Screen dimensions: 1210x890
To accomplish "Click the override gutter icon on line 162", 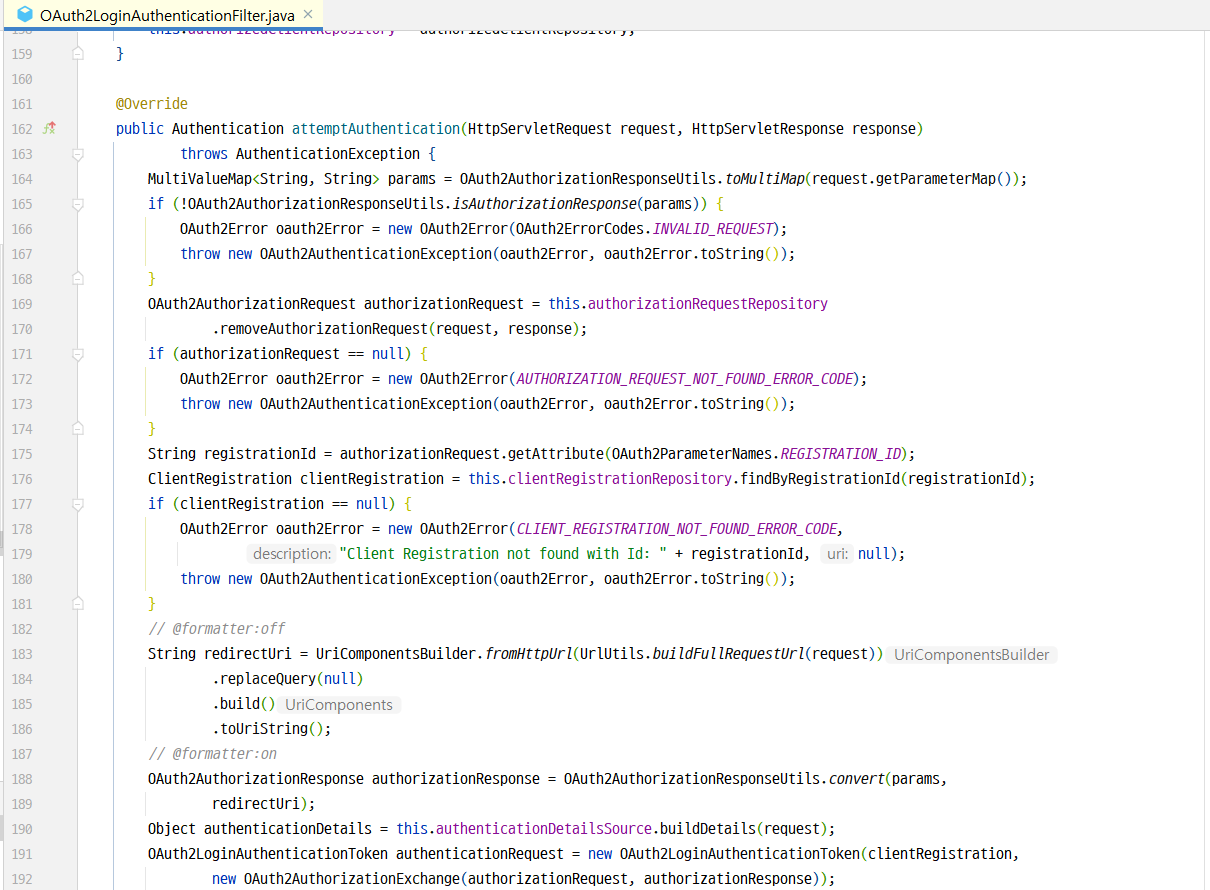I will pyautogui.click(x=48, y=129).
